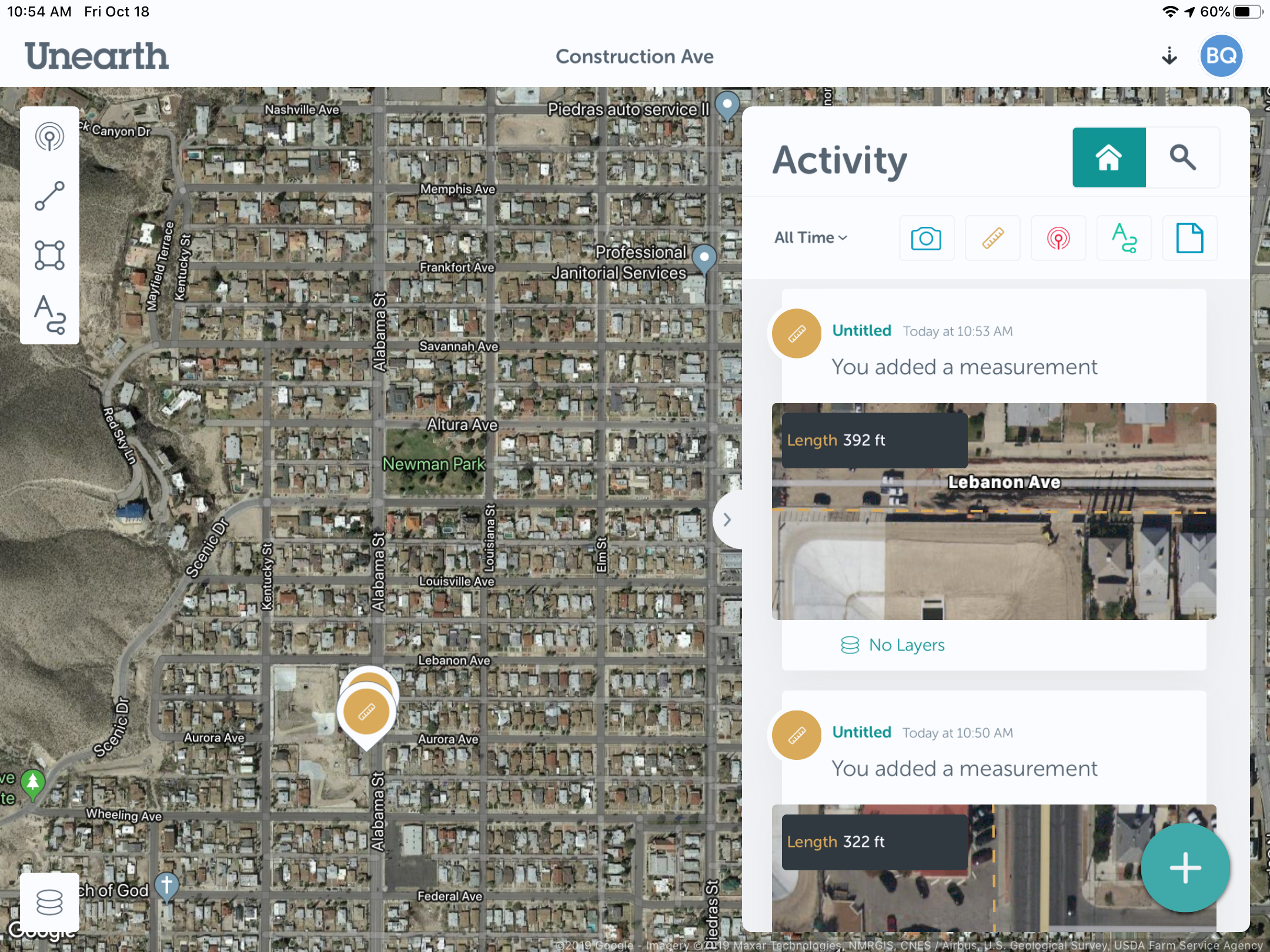
Task: Tap the green park marker on the map
Action: (33, 785)
